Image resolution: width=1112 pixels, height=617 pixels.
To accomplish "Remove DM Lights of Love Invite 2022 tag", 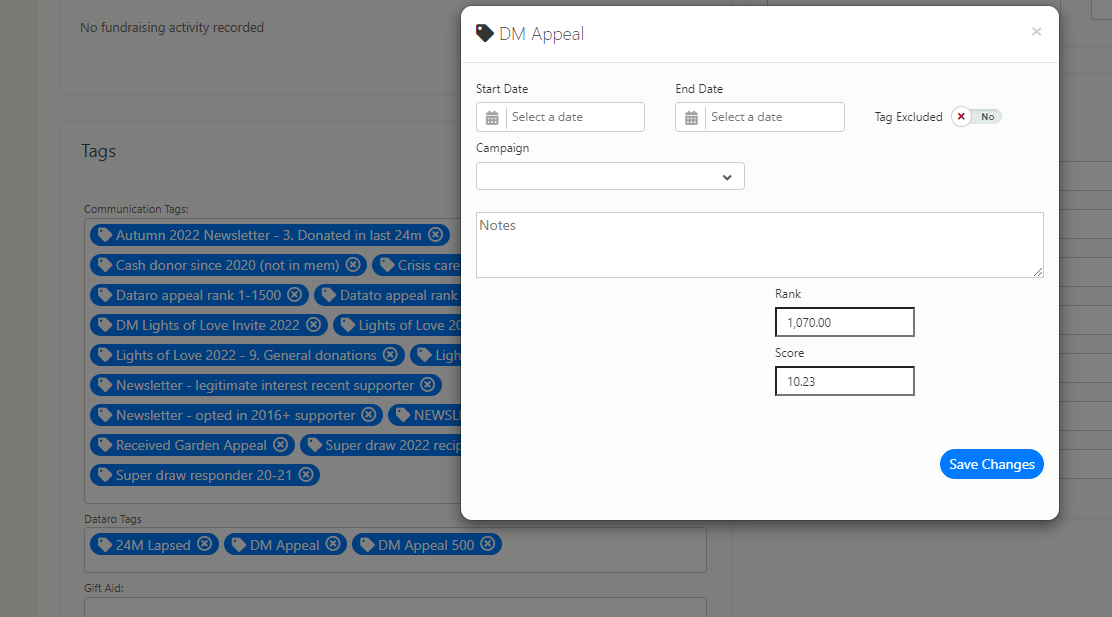I will (313, 325).
